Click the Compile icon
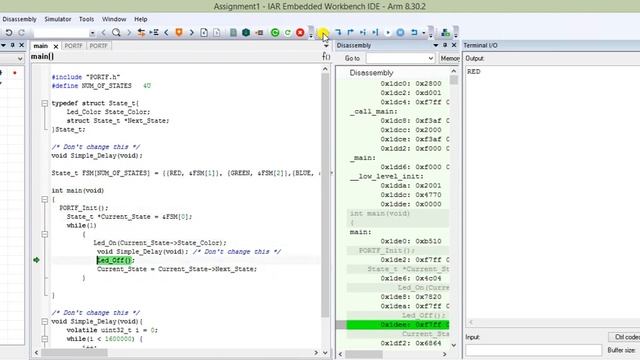 pyautogui.click(x=233, y=32)
